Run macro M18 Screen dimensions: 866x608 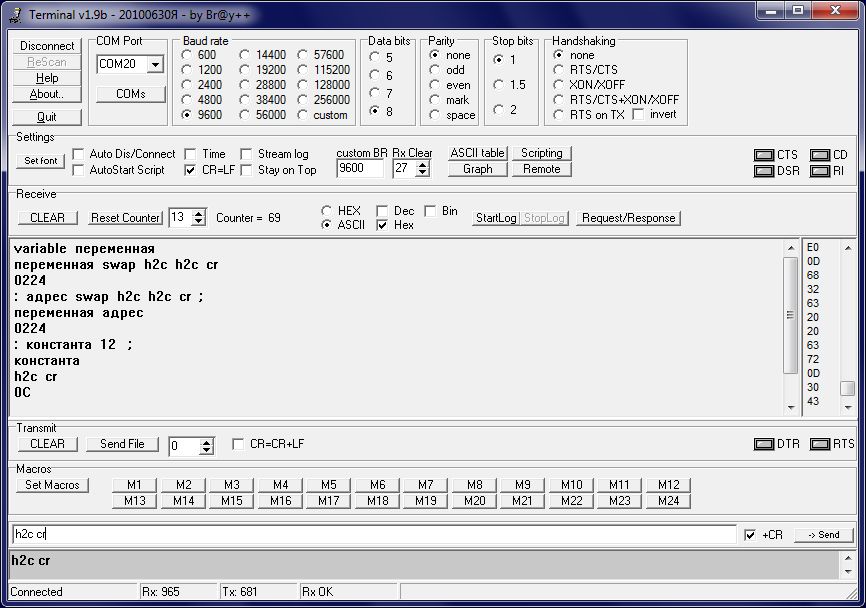click(x=378, y=501)
